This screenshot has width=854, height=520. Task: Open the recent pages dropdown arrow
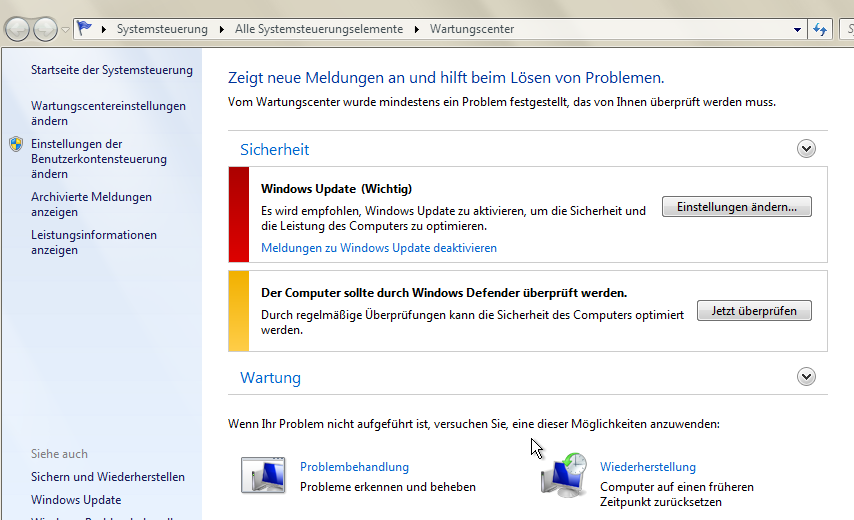point(65,30)
